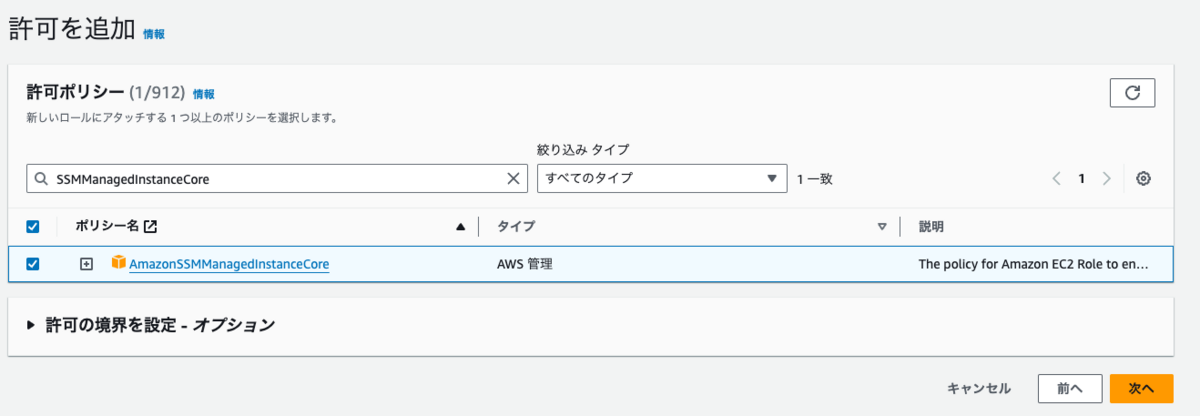
Task: Open 情報 link next to 許可ポリシー
Action: pyautogui.click(x=203, y=94)
